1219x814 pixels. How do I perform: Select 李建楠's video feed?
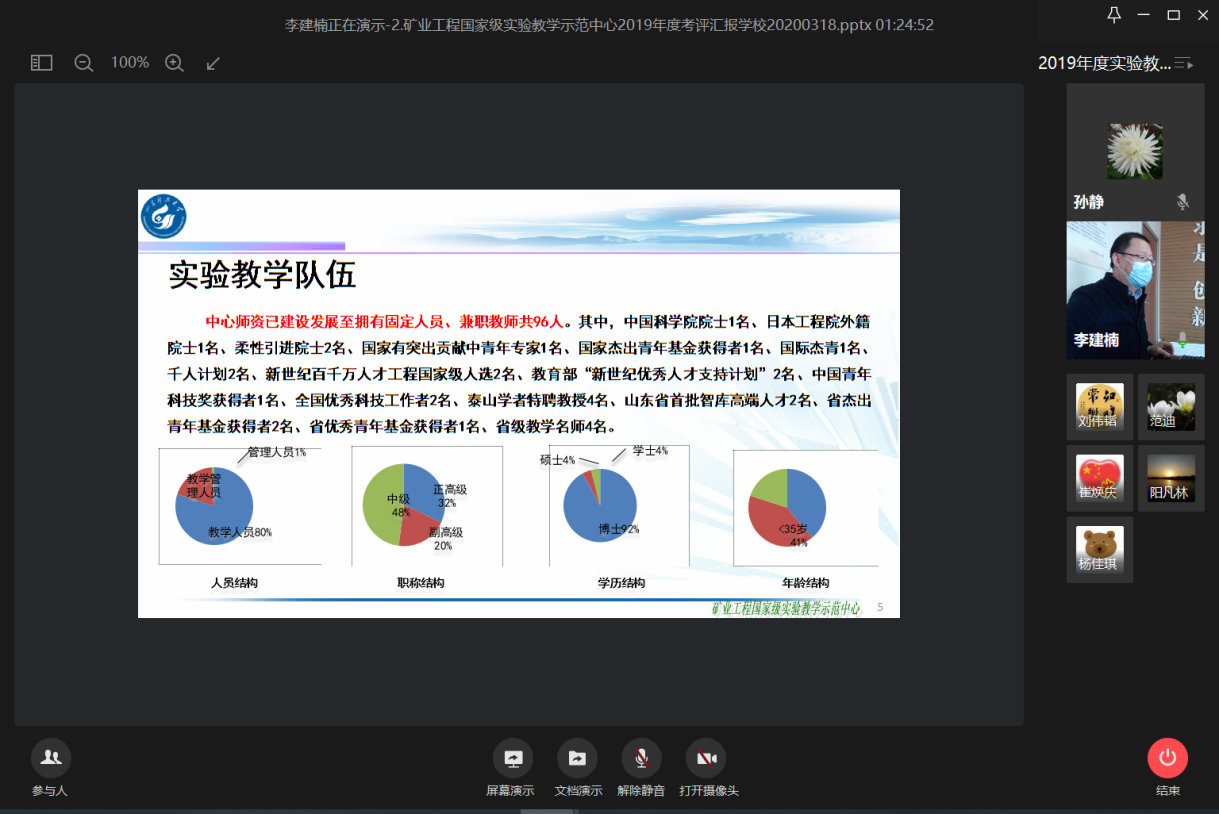tap(1135, 290)
